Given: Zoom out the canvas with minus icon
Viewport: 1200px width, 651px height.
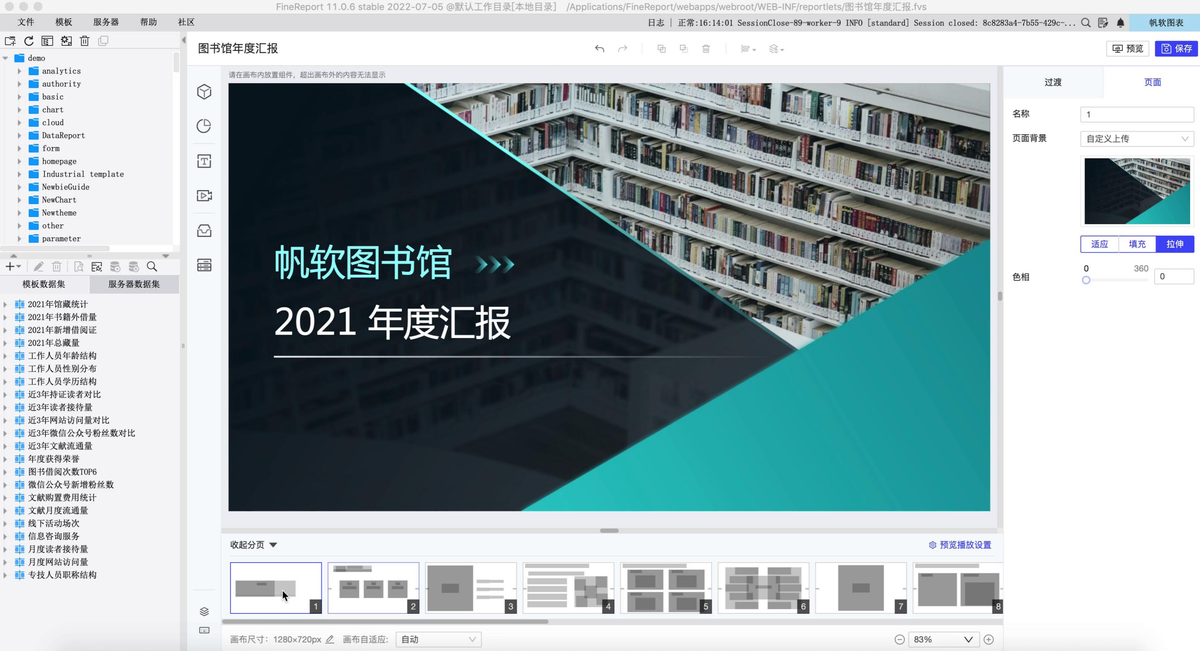Looking at the screenshot, I should coord(899,639).
